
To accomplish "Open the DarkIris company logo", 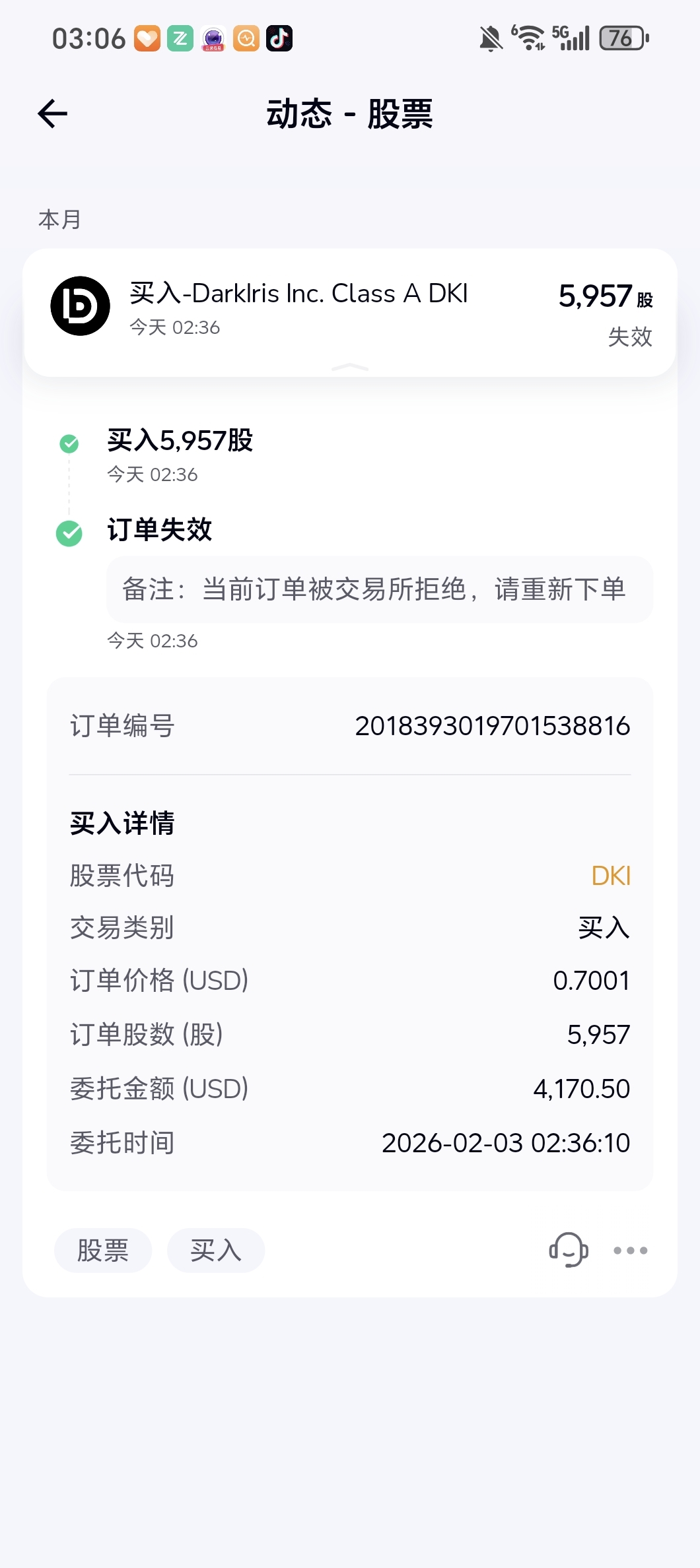I will 81,306.
